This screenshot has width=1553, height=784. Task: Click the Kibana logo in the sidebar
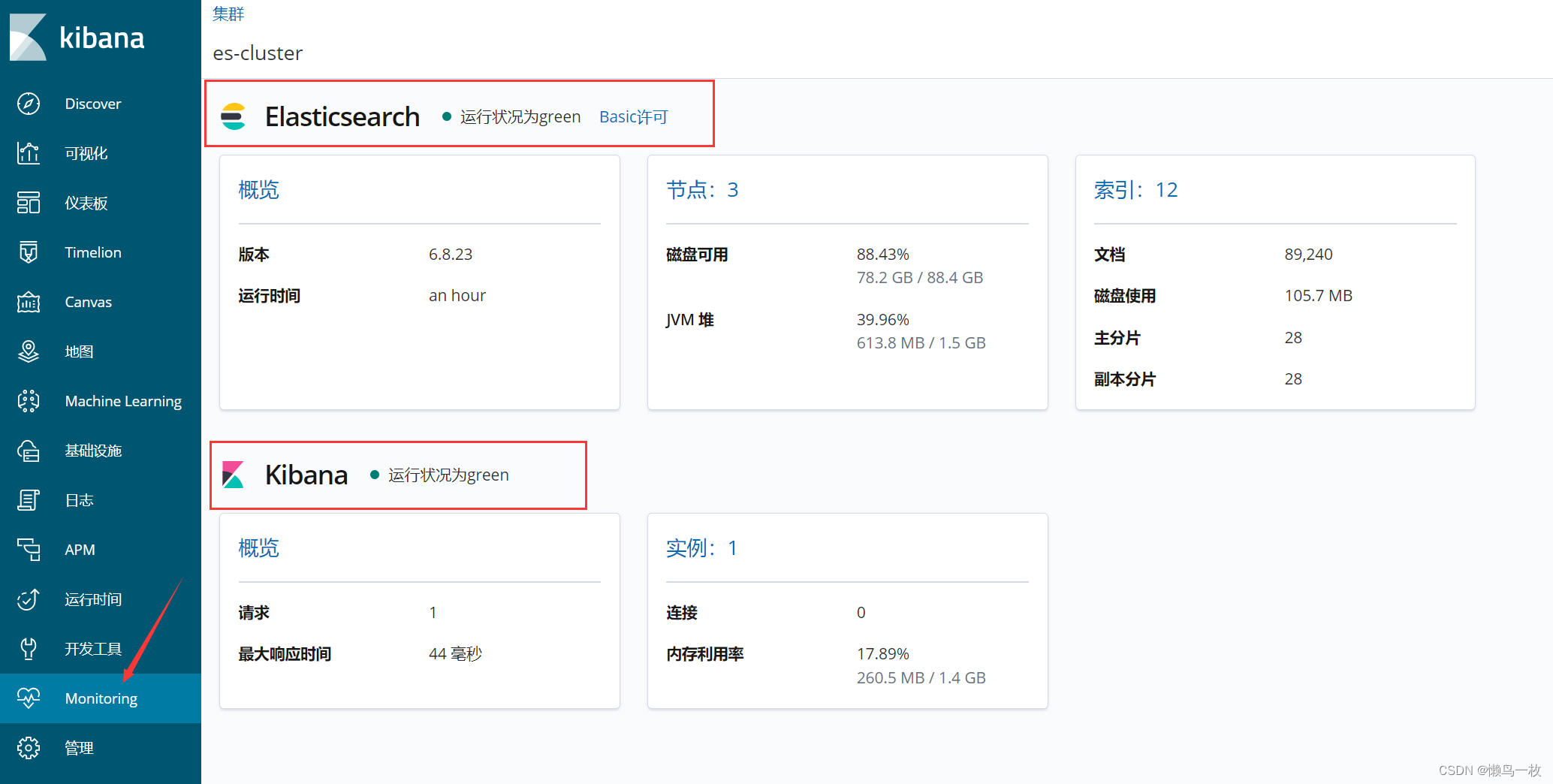click(77, 37)
